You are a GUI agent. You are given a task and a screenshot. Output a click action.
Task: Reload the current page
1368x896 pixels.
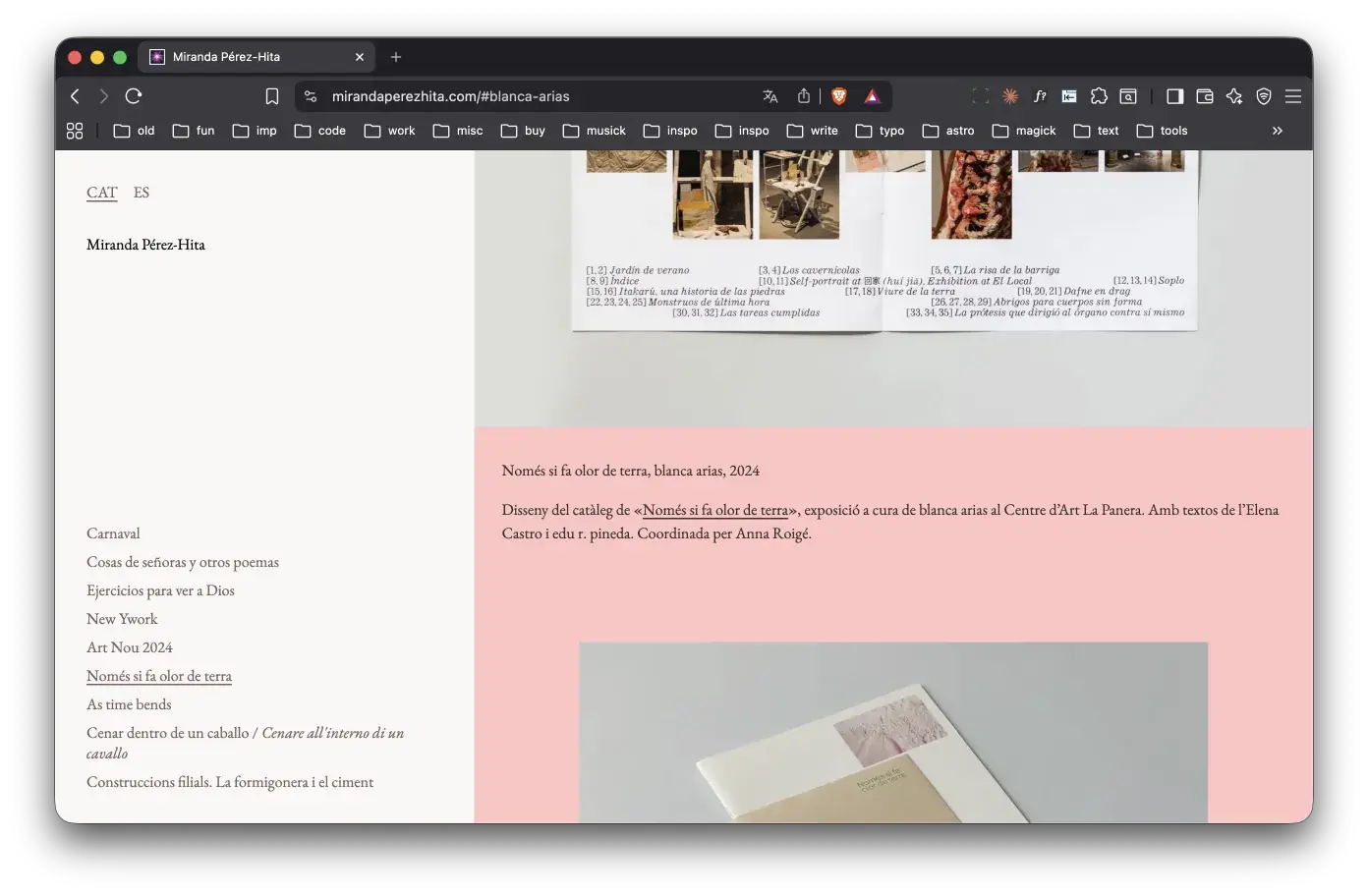click(x=134, y=96)
